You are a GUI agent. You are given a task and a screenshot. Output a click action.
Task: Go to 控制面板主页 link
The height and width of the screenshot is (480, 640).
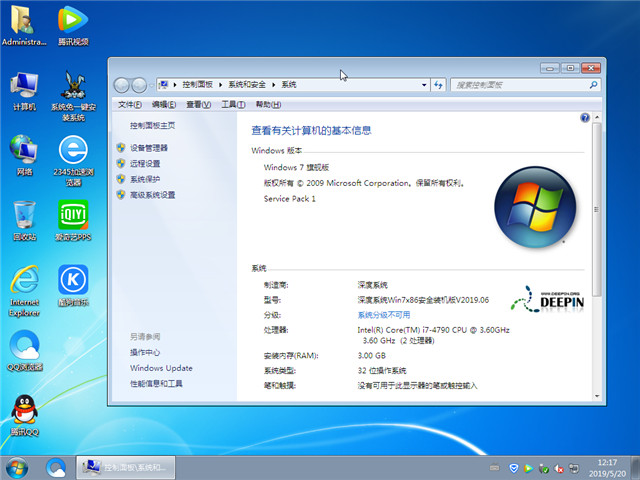coord(153,126)
